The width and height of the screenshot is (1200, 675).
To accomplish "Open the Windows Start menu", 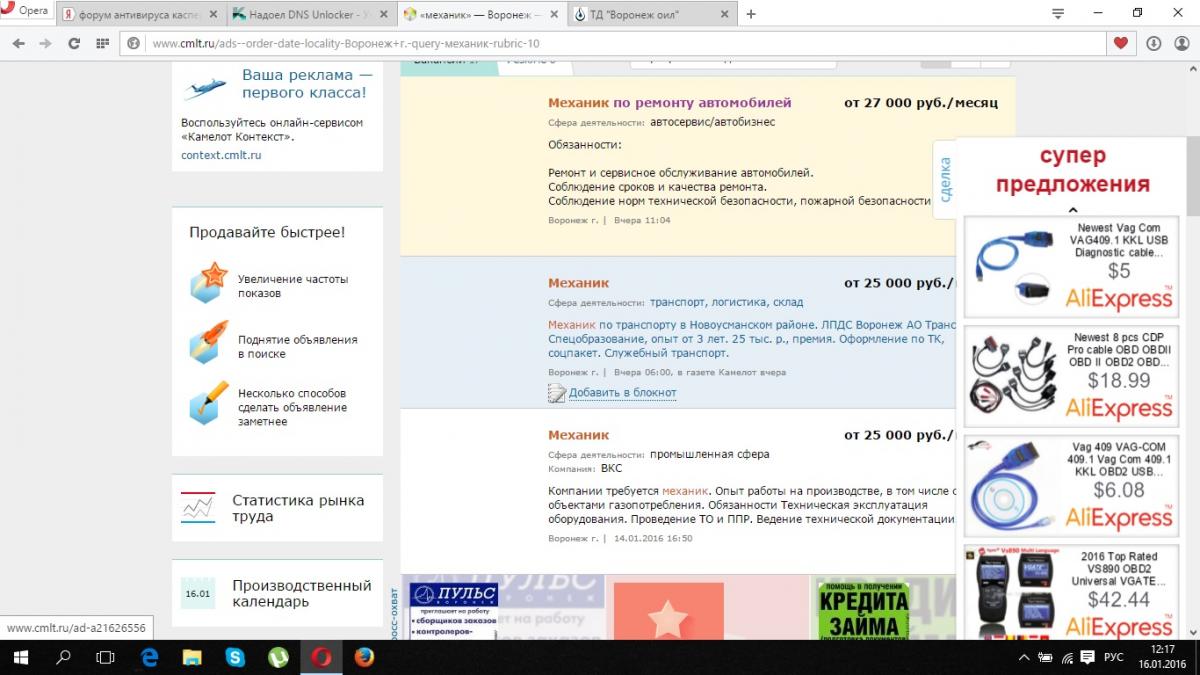I will click(x=21, y=657).
